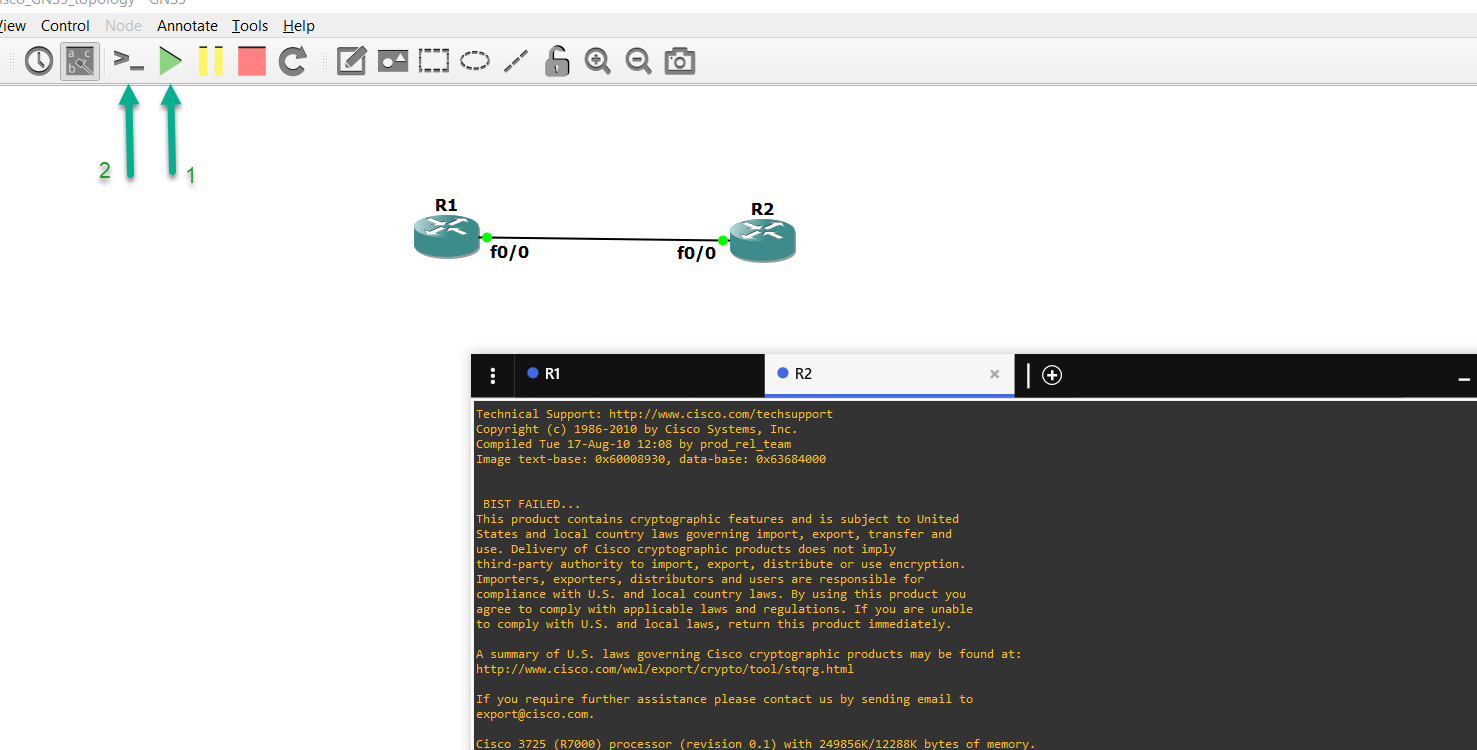Open the Help menu
Viewport: 1477px width, 750px height.
click(x=299, y=26)
